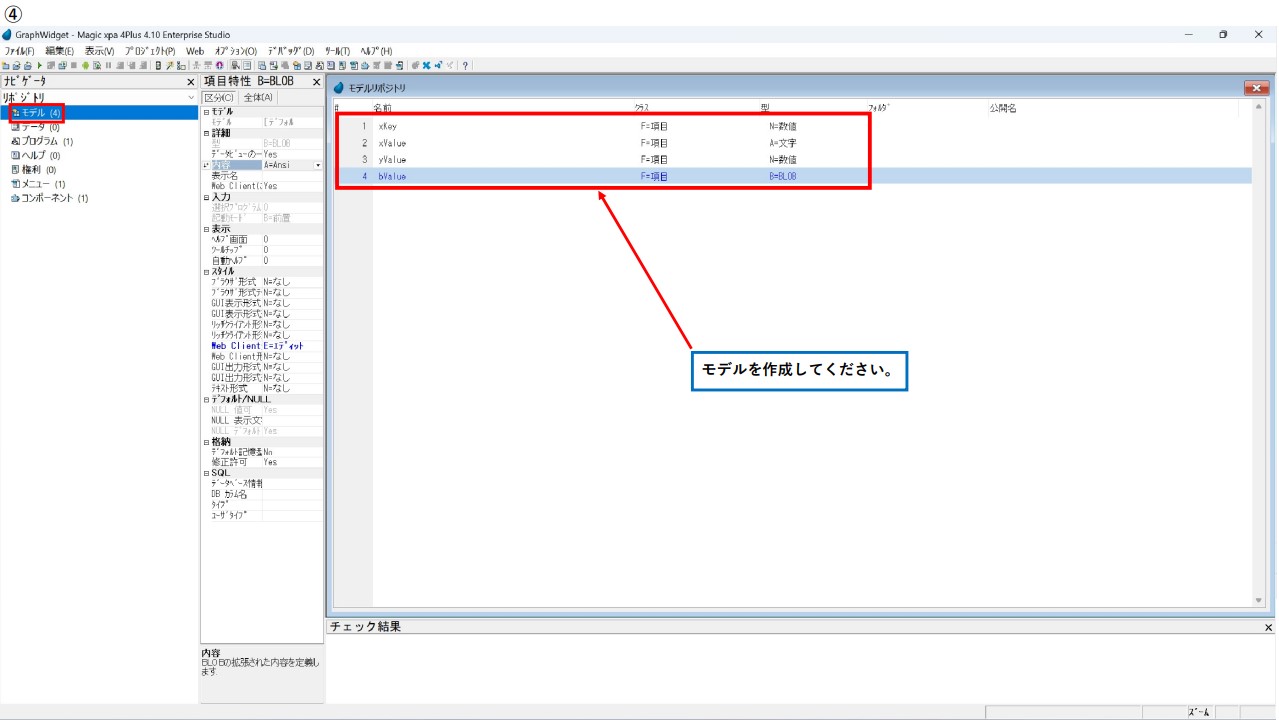Viewport: 1279px width, 721px height.
Task: Select the プログラム repository icon in navigator
Action: (15, 141)
